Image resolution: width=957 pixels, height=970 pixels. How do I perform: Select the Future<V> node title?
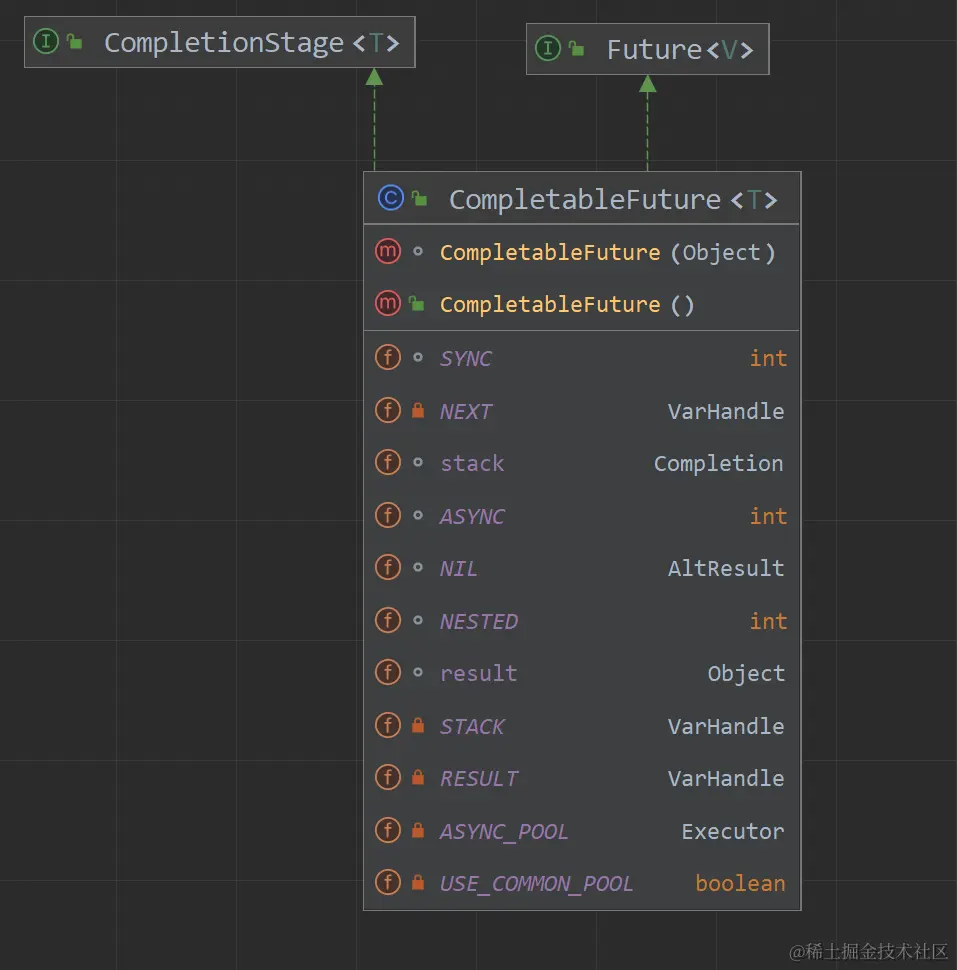[679, 49]
